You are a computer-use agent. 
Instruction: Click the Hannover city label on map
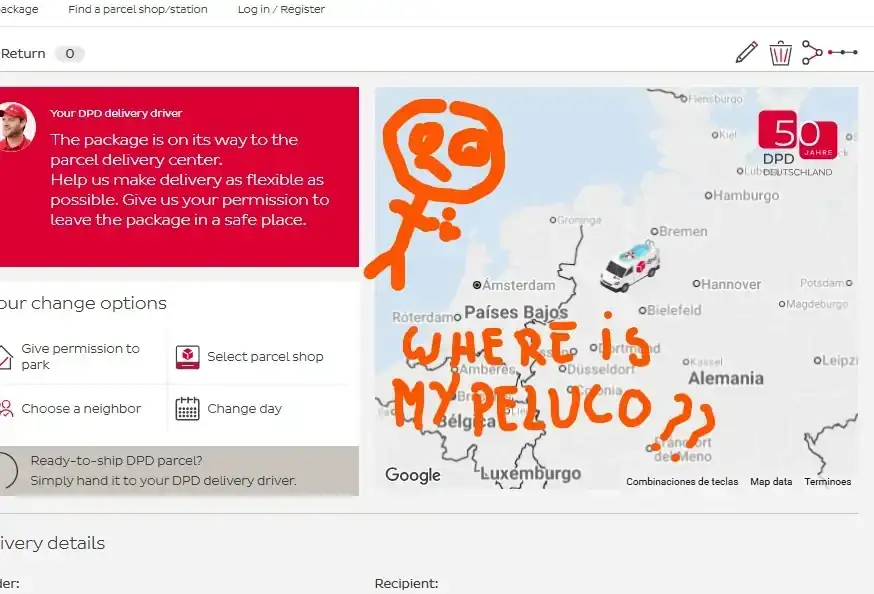click(x=731, y=284)
